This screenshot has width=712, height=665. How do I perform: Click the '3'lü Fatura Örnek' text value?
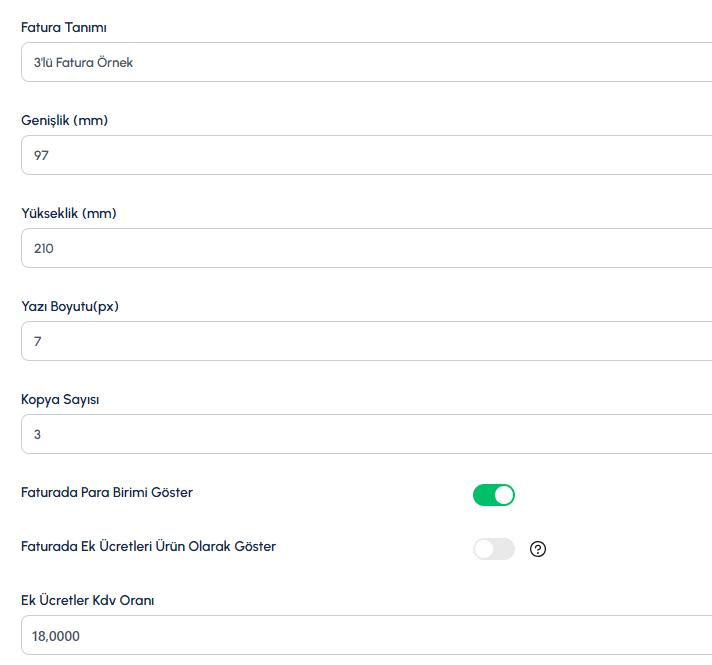pos(83,62)
